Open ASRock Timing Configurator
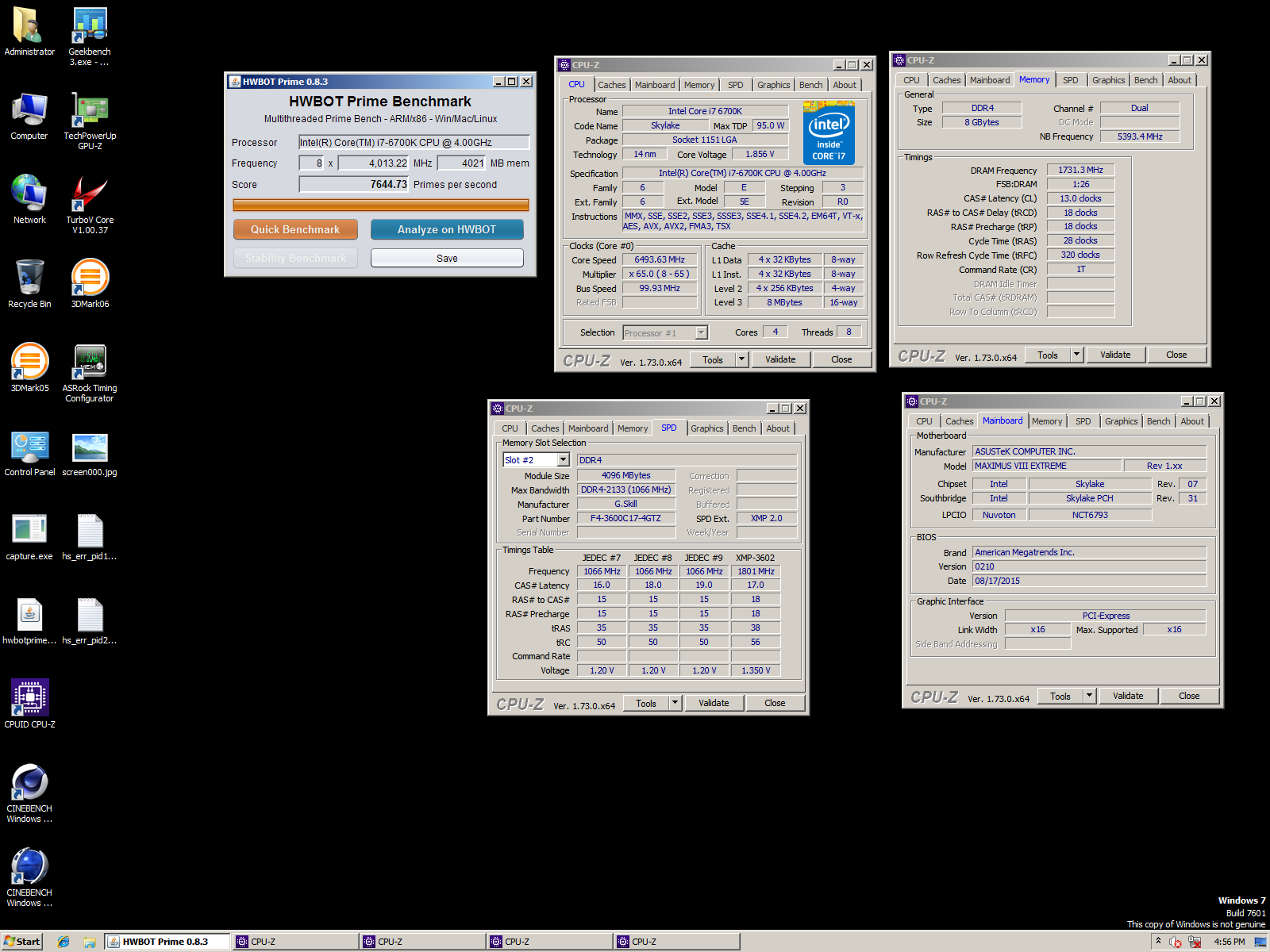 click(x=90, y=373)
